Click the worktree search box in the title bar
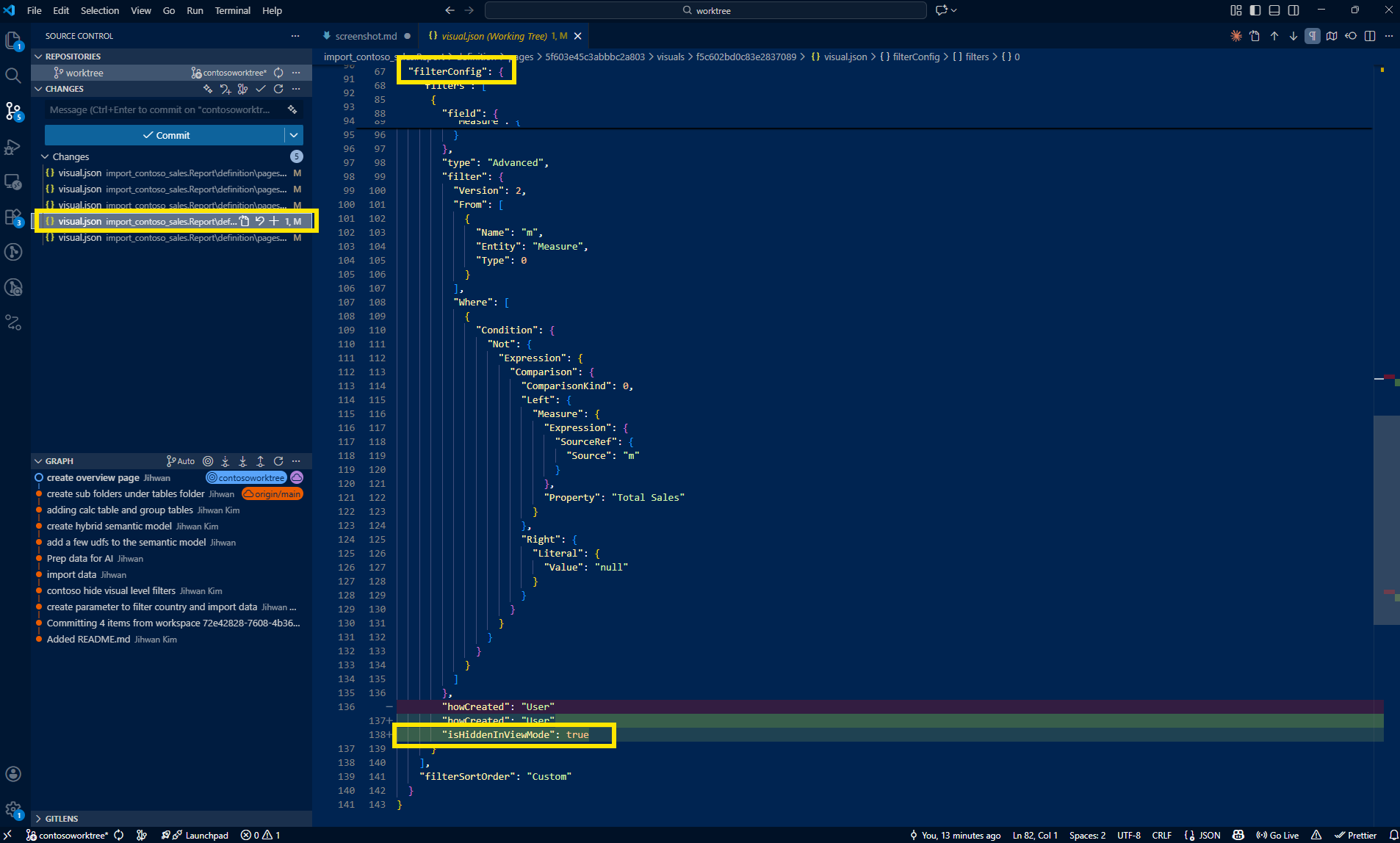This screenshot has width=1400, height=843. point(705,10)
